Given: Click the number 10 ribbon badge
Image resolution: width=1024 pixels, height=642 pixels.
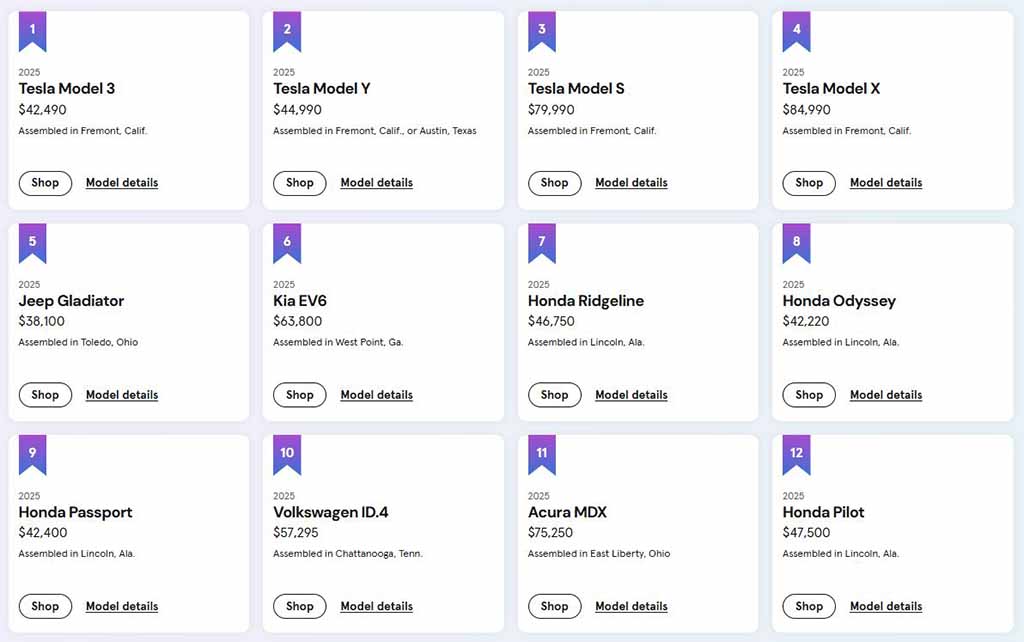Looking at the screenshot, I should point(287,453).
